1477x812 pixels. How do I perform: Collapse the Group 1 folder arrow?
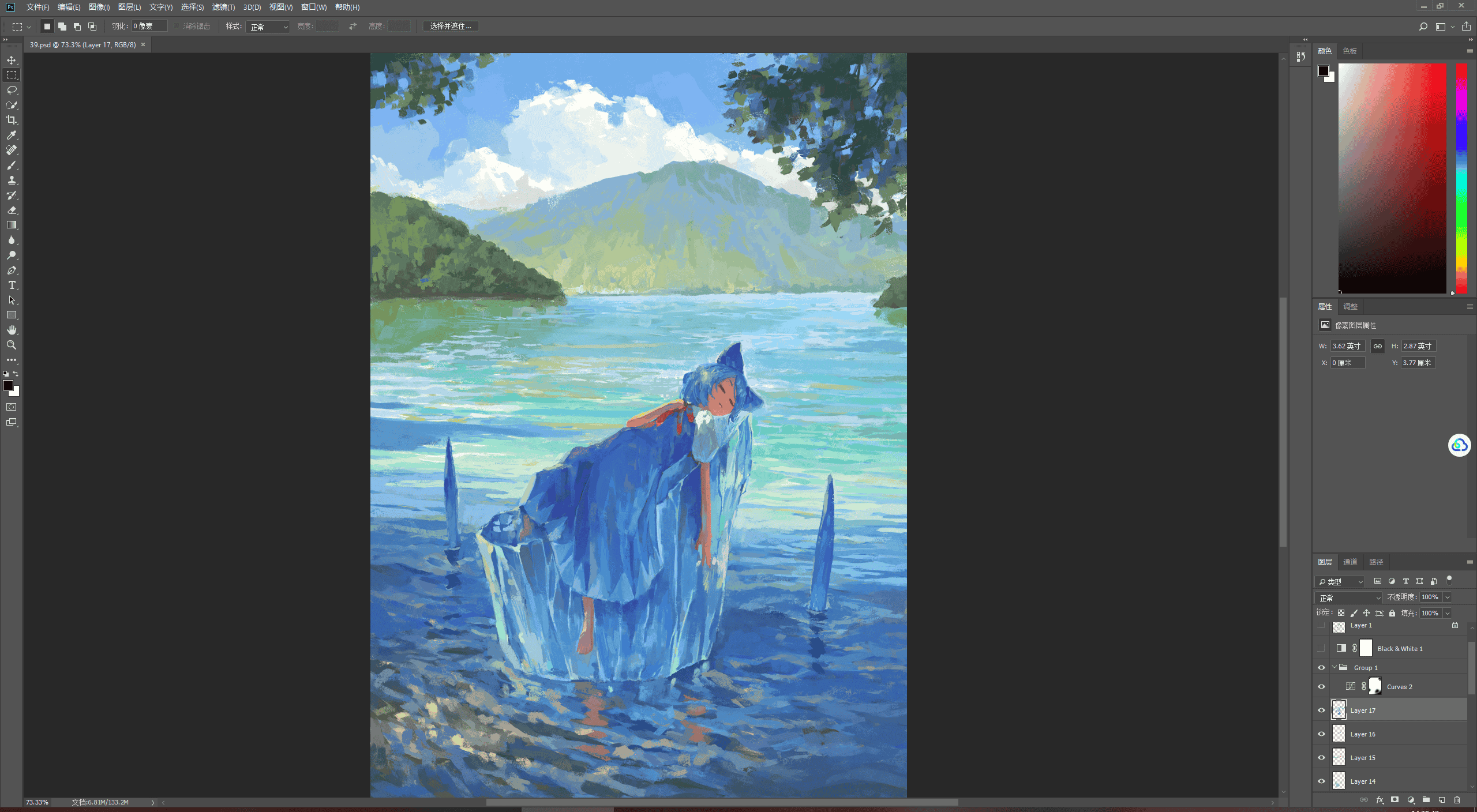pos(1334,668)
